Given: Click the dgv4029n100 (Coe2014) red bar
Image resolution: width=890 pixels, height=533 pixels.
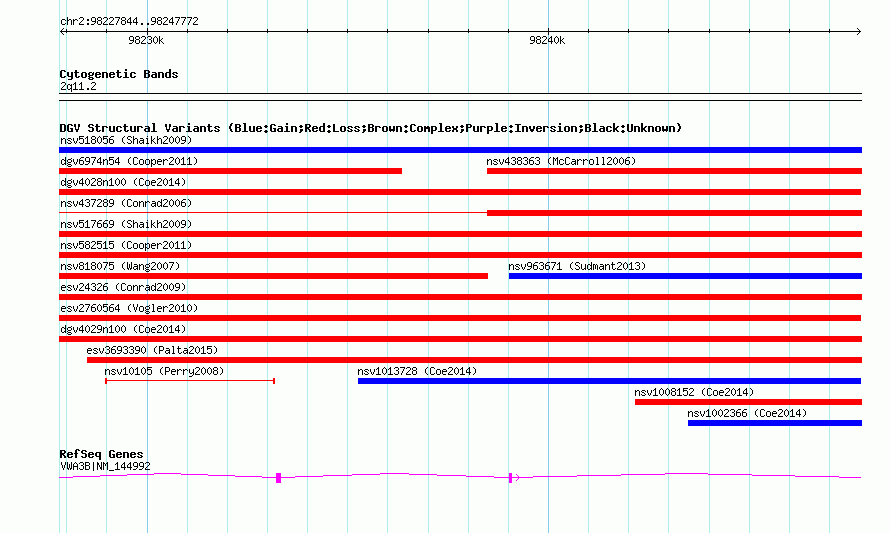Looking at the screenshot, I should click(x=460, y=339).
